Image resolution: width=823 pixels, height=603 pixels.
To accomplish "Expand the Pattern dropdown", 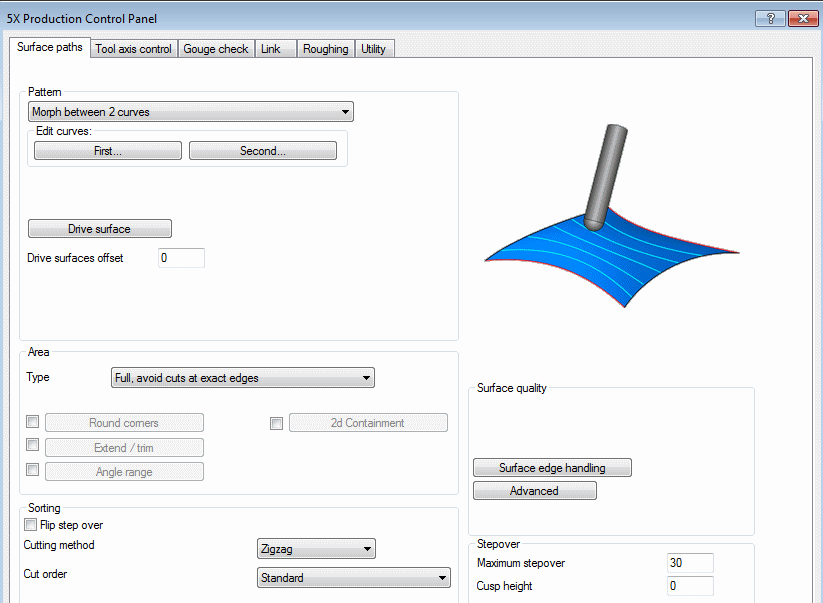I will pyautogui.click(x=191, y=112).
